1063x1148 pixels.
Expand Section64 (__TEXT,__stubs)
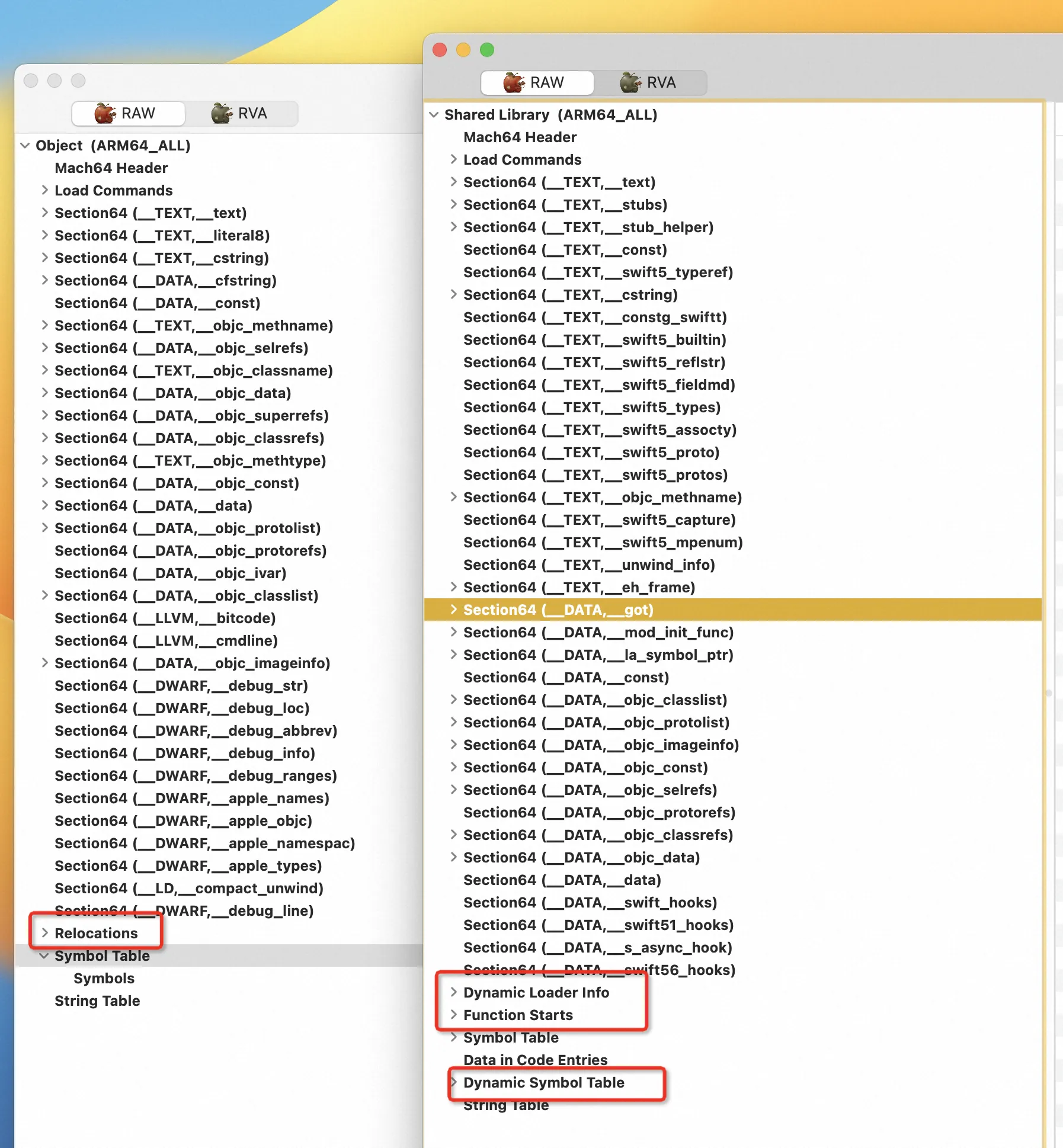(453, 204)
